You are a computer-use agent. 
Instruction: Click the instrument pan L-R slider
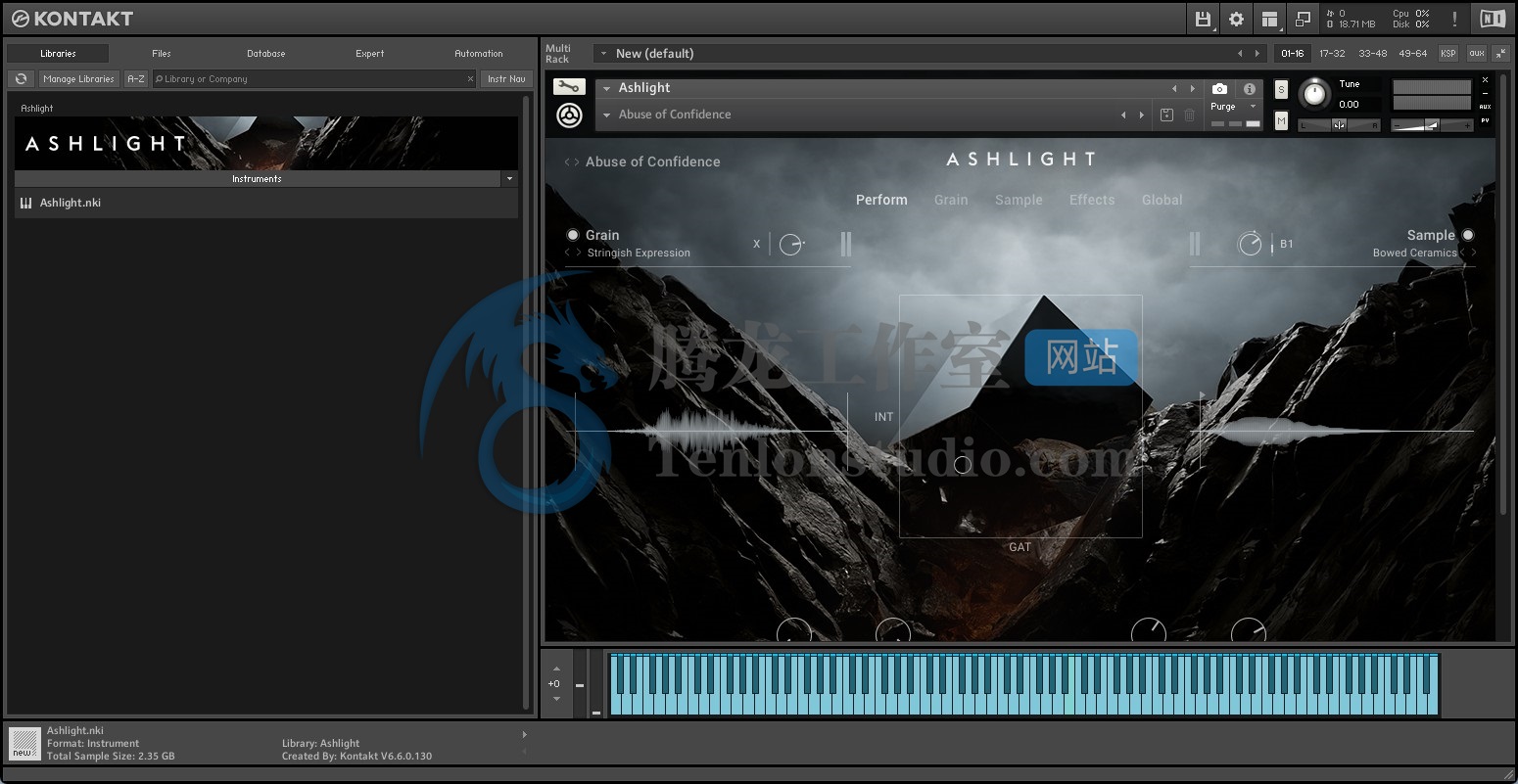1339,125
